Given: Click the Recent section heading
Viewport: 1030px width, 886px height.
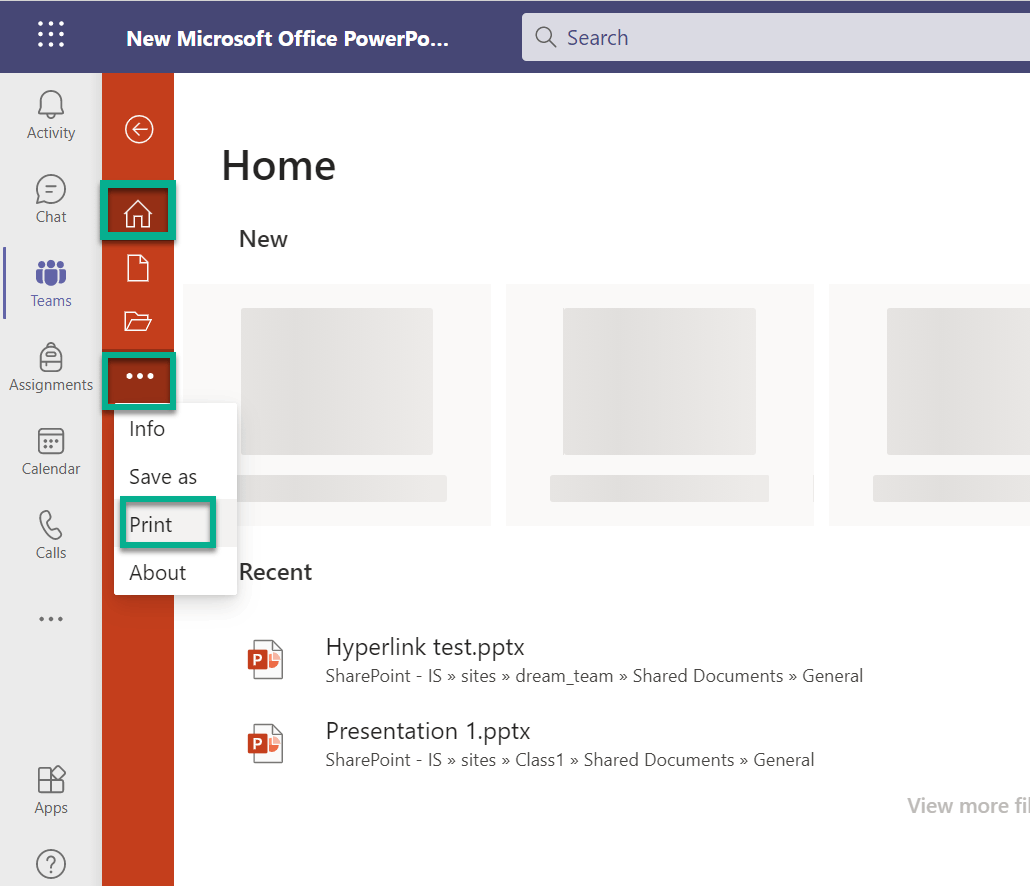Looking at the screenshot, I should [275, 572].
